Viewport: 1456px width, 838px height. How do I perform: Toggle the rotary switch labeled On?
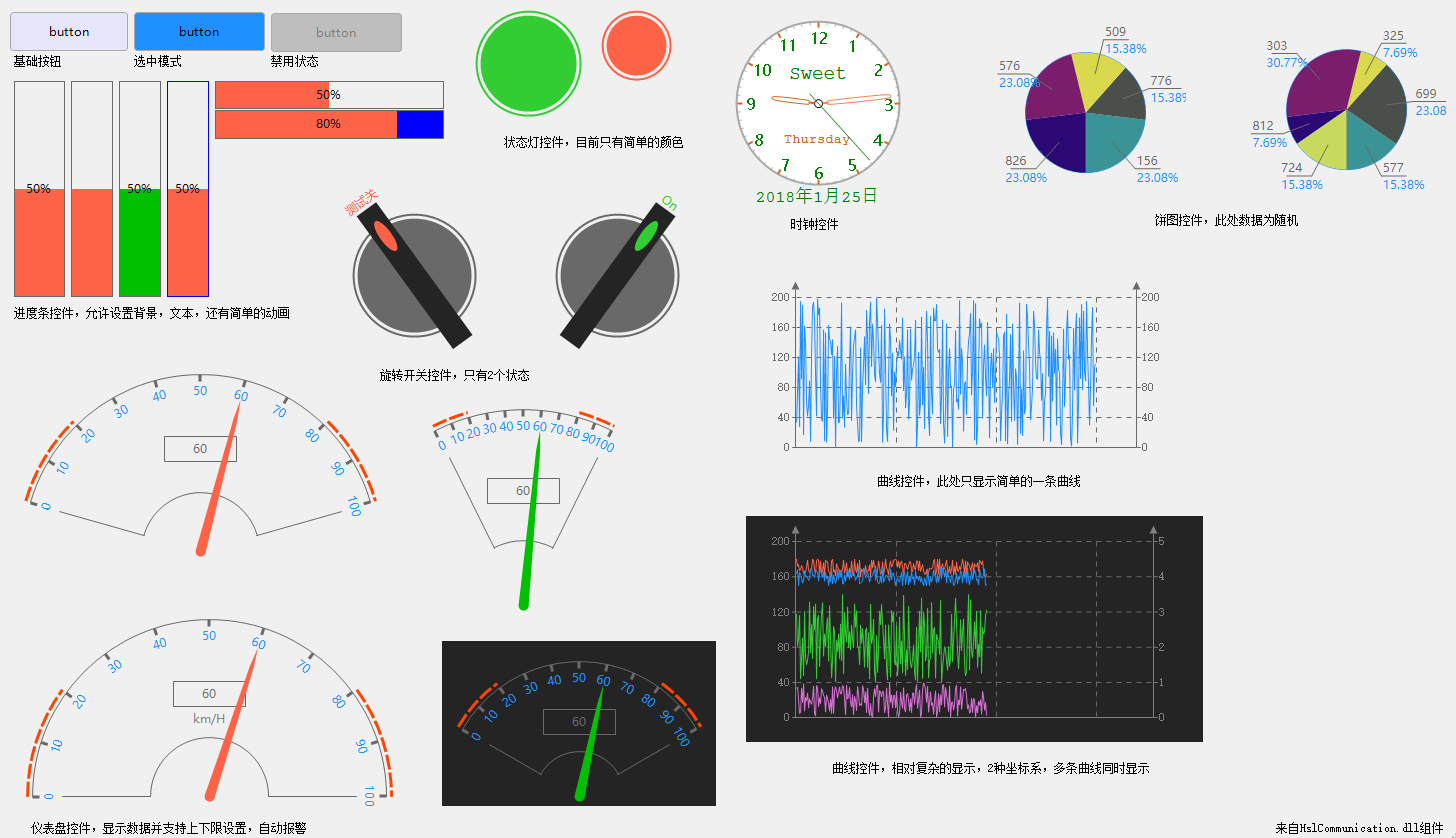[x=618, y=275]
